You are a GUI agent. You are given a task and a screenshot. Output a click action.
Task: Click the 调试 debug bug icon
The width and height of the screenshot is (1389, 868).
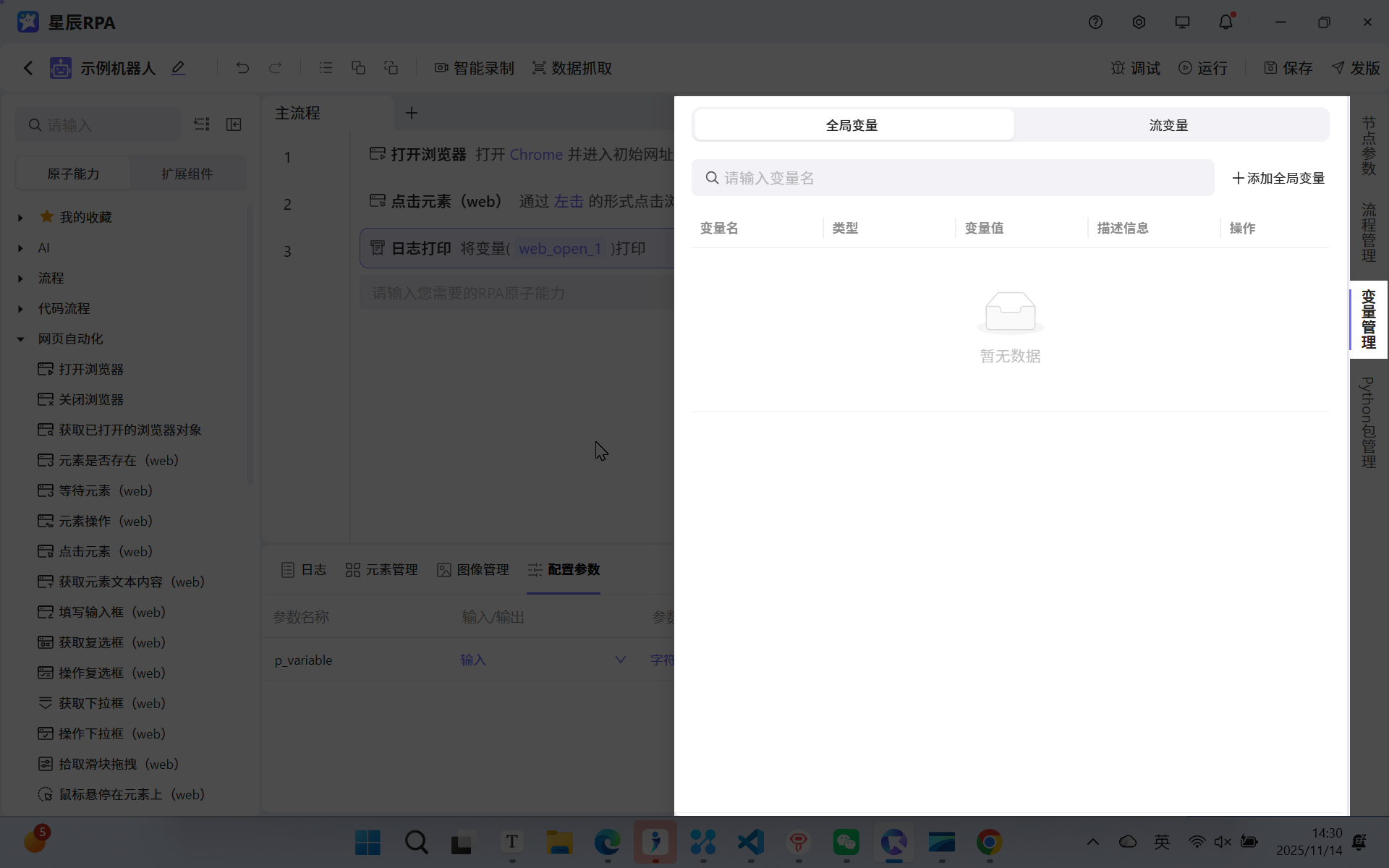click(x=1118, y=68)
